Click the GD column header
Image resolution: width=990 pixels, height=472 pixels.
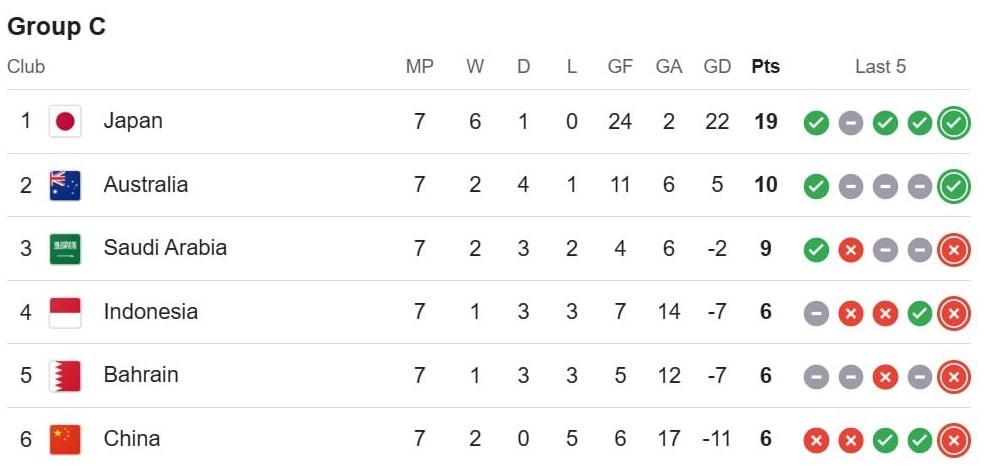pos(717,67)
